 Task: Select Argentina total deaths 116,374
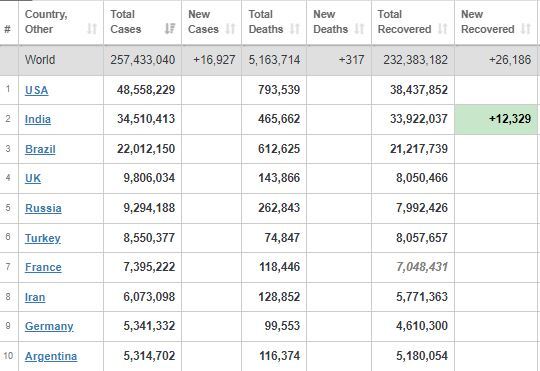coord(279,356)
